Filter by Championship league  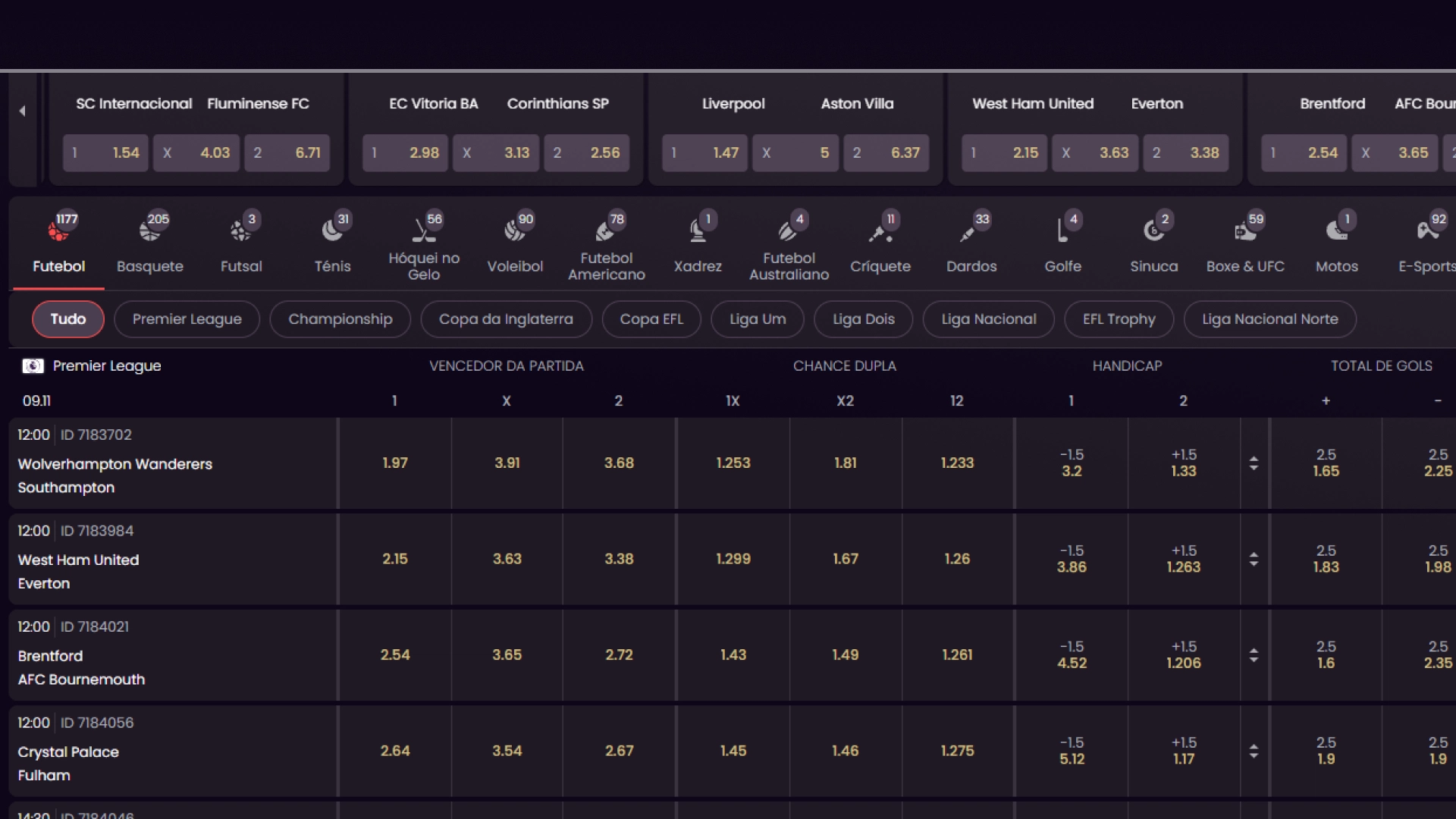(340, 319)
